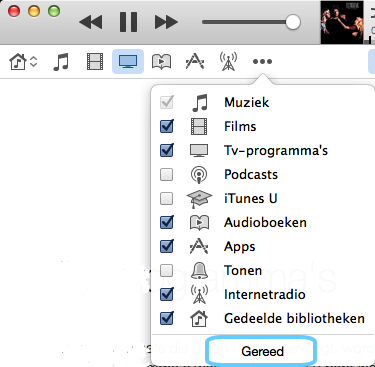Switch to Music library via toolbar note icon
Image resolution: width=375 pixels, height=367 pixels.
(61, 62)
